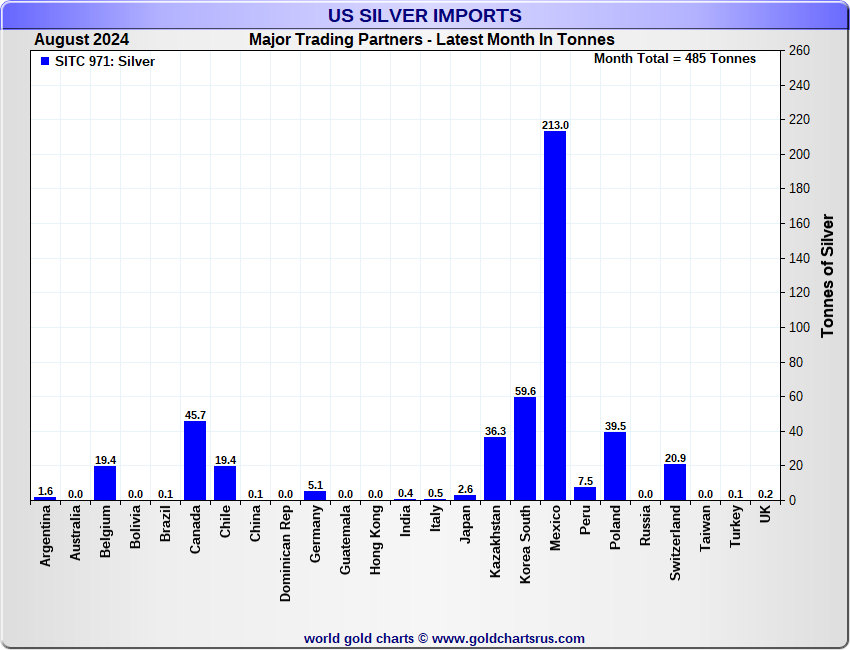Viewport: 850px width, 650px height.
Task: Click the Belgium bar labeled 19.4
Action: (105, 483)
